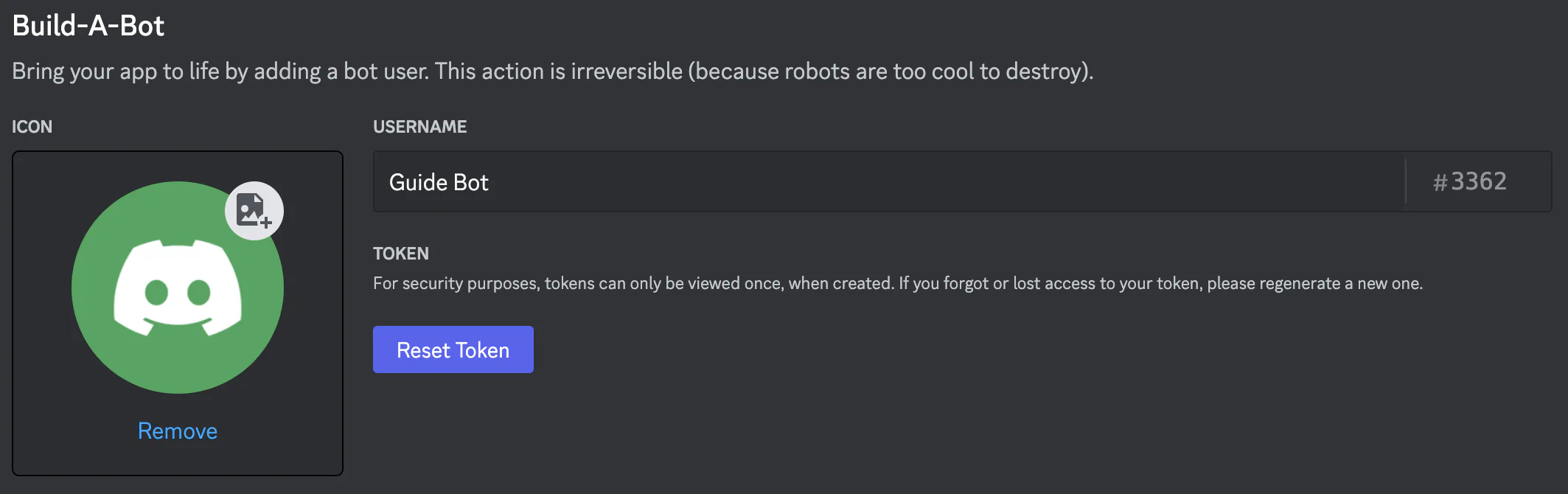The width and height of the screenshot is (1568, 494).
Task: Select the Build-A-Bot heading
Action: point(88,26)
